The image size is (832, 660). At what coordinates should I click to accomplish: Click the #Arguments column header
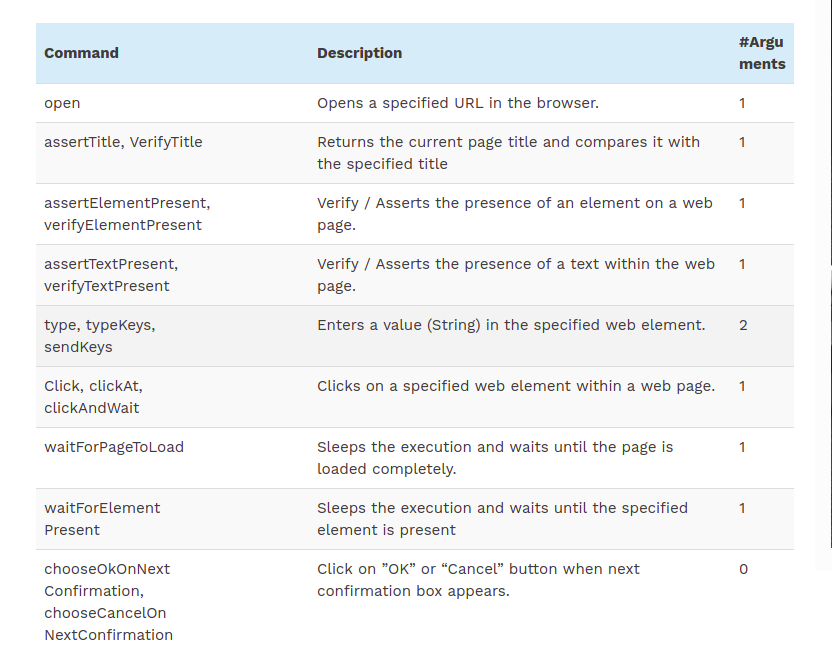point(761,53)
